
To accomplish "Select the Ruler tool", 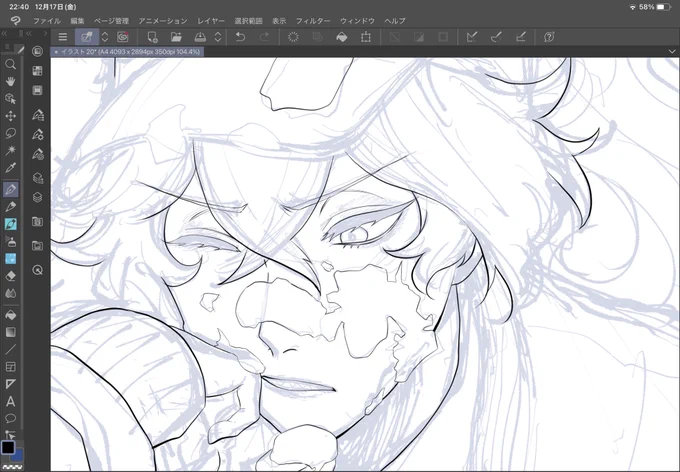I will pyautogui.click(x=10, y=384).
